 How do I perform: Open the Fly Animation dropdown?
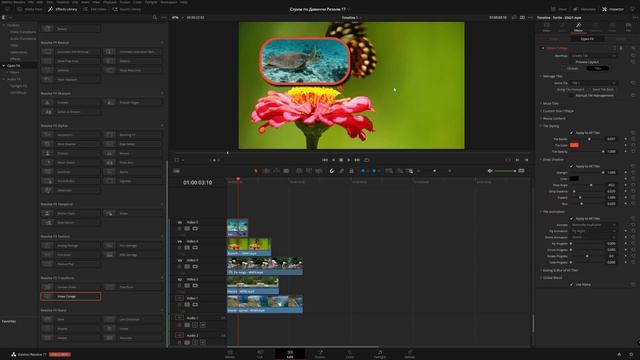click(593, 231)
